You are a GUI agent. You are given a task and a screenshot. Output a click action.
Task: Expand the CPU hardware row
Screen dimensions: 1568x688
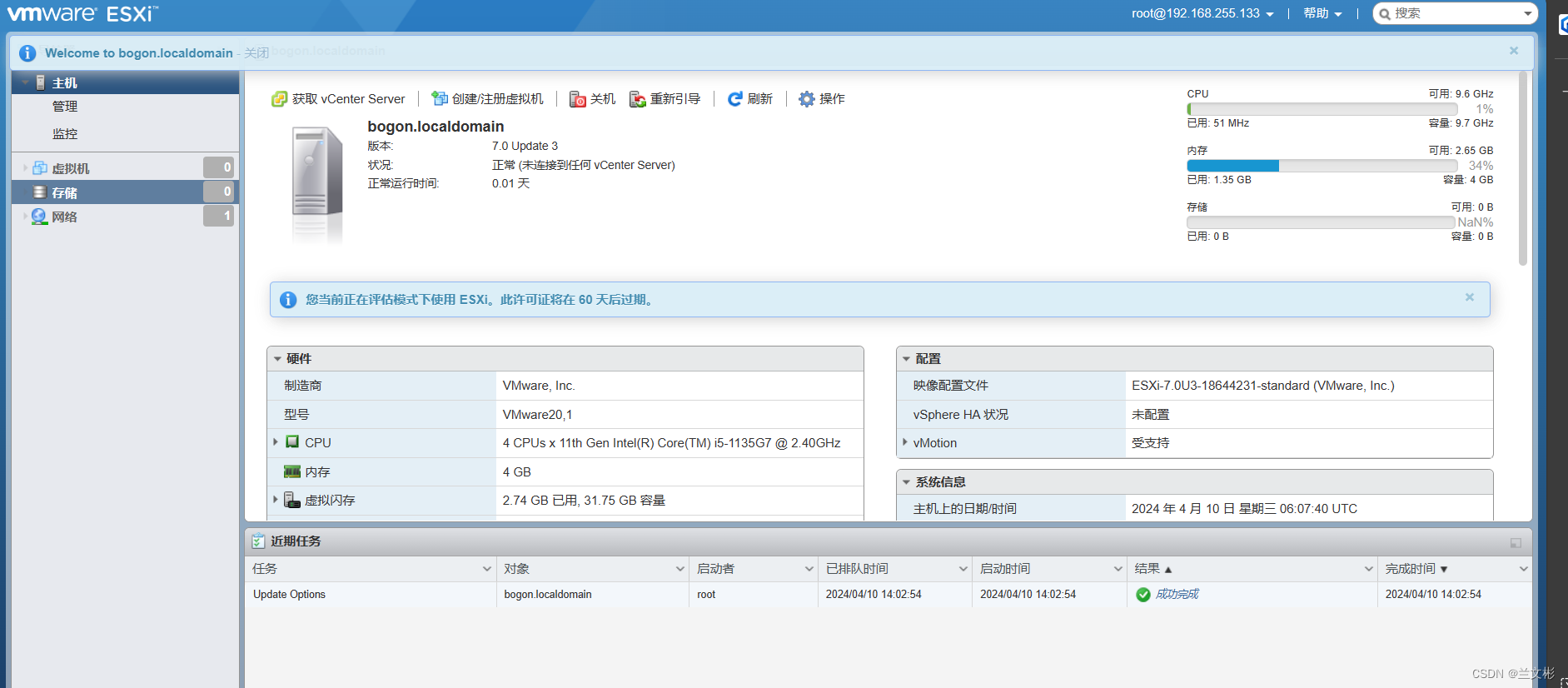tap(276, 442)
